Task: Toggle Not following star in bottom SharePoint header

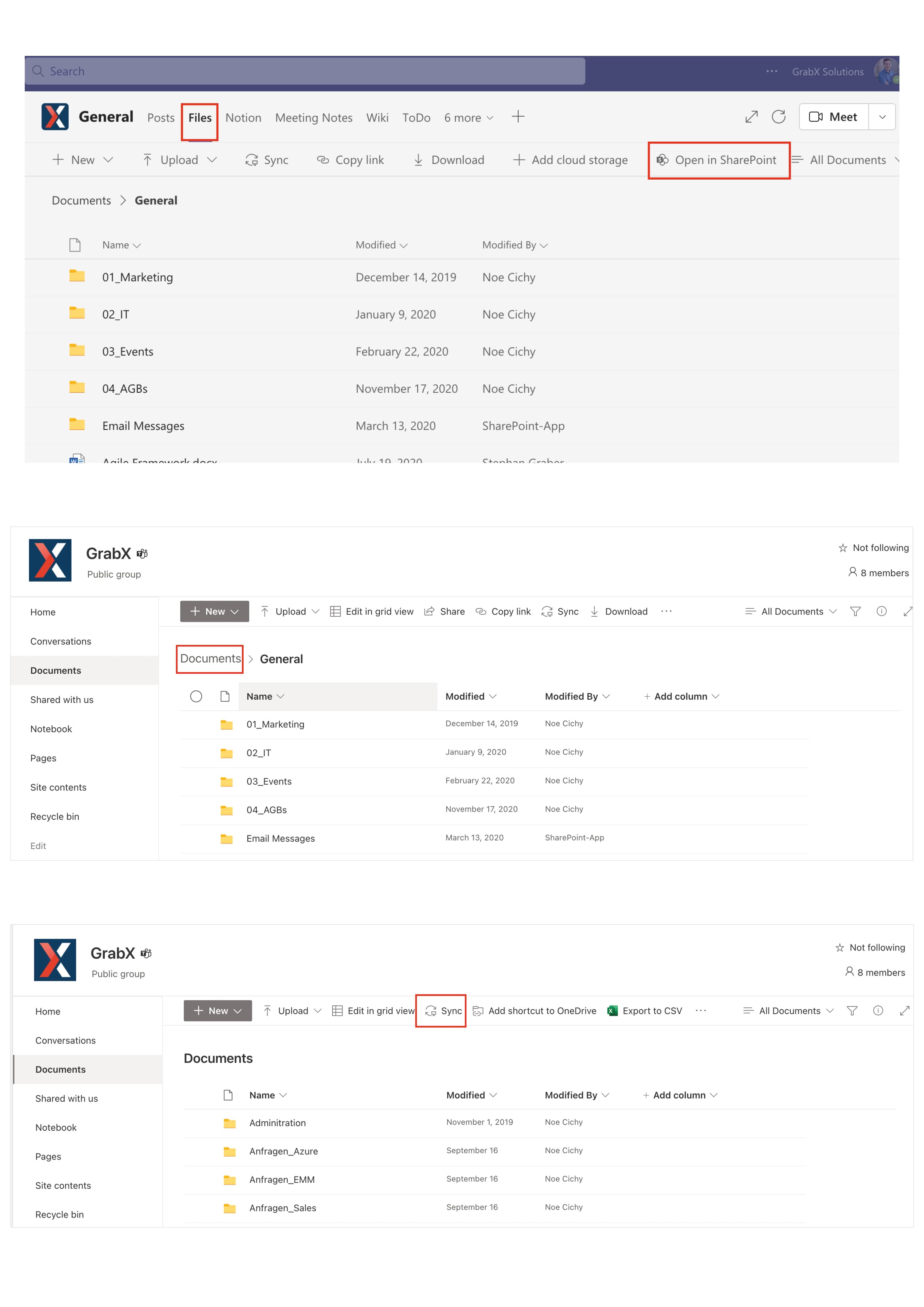Action: click(x=839, y=947)
